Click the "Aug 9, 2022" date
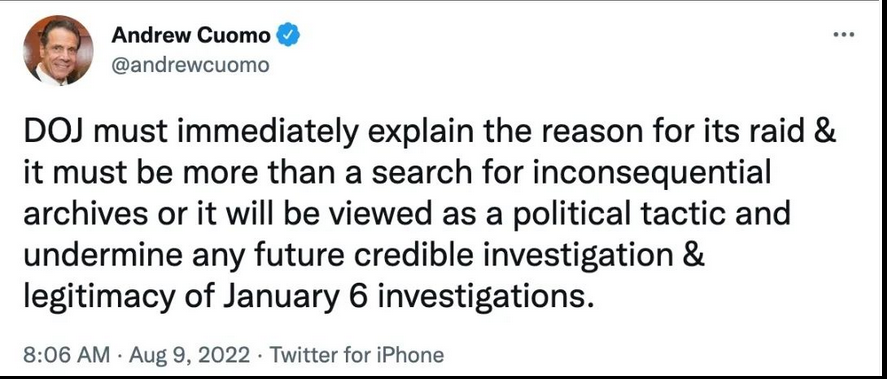 [190, 355]
